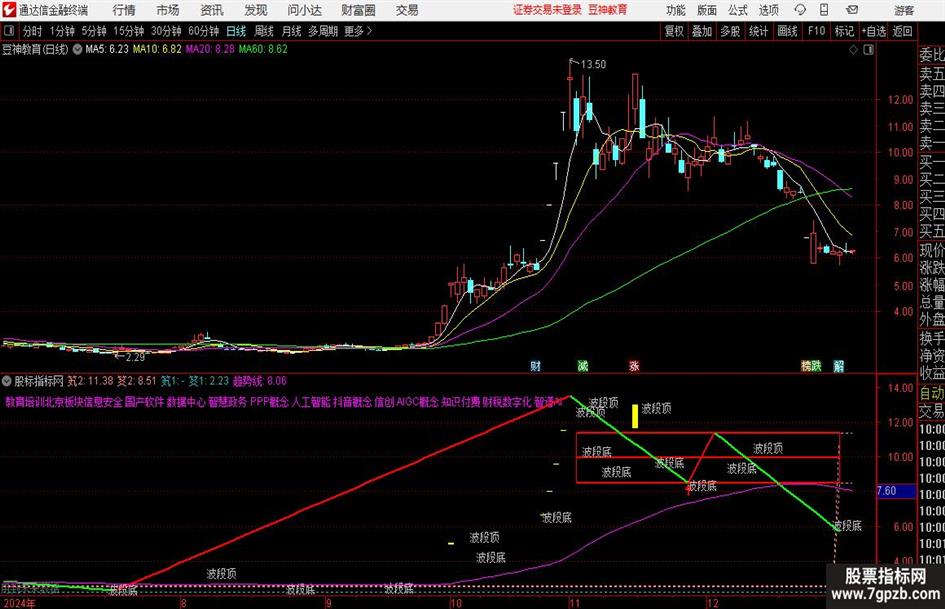This screenshot has height=609, width=945.
Task: Click the 2.29 low price label
Action: [x=135, y=357]
